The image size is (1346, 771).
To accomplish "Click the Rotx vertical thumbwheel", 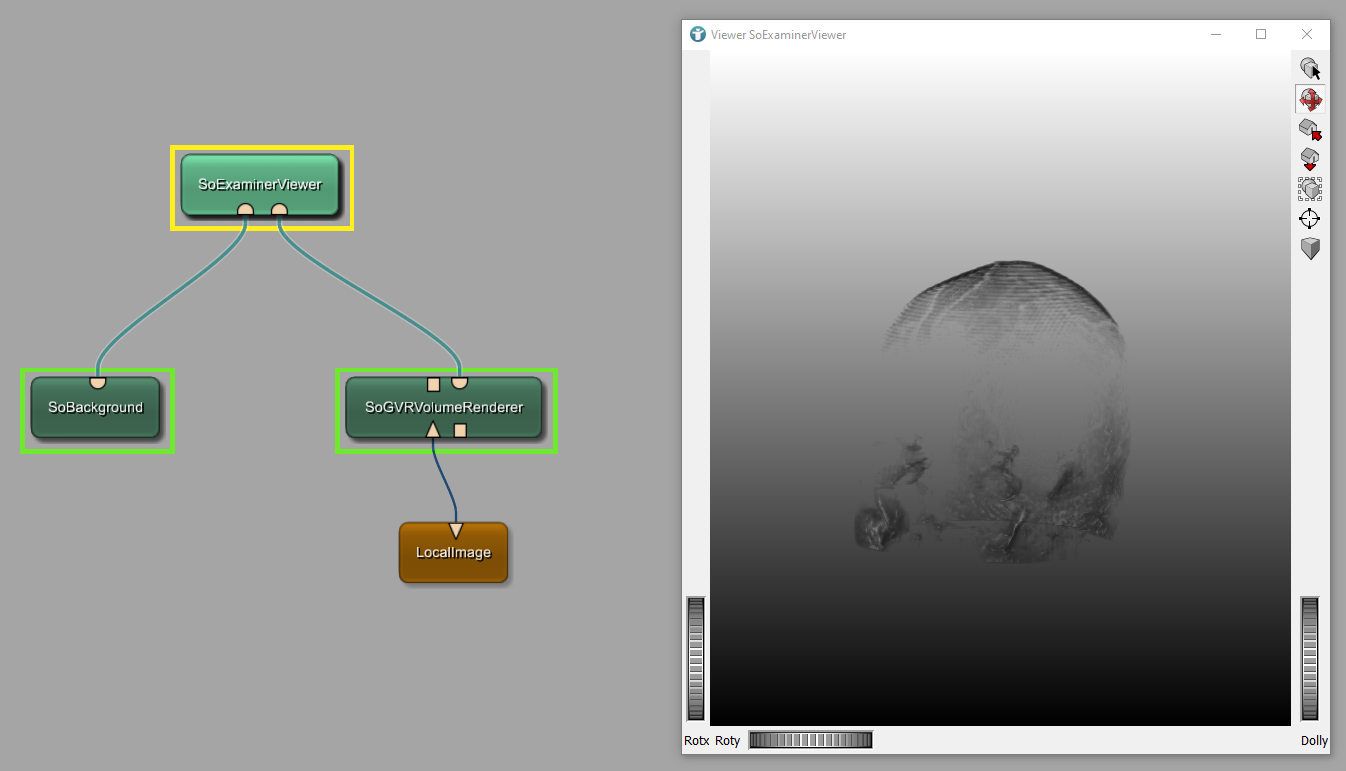I will pyautogui.click(x=696, y=658).
